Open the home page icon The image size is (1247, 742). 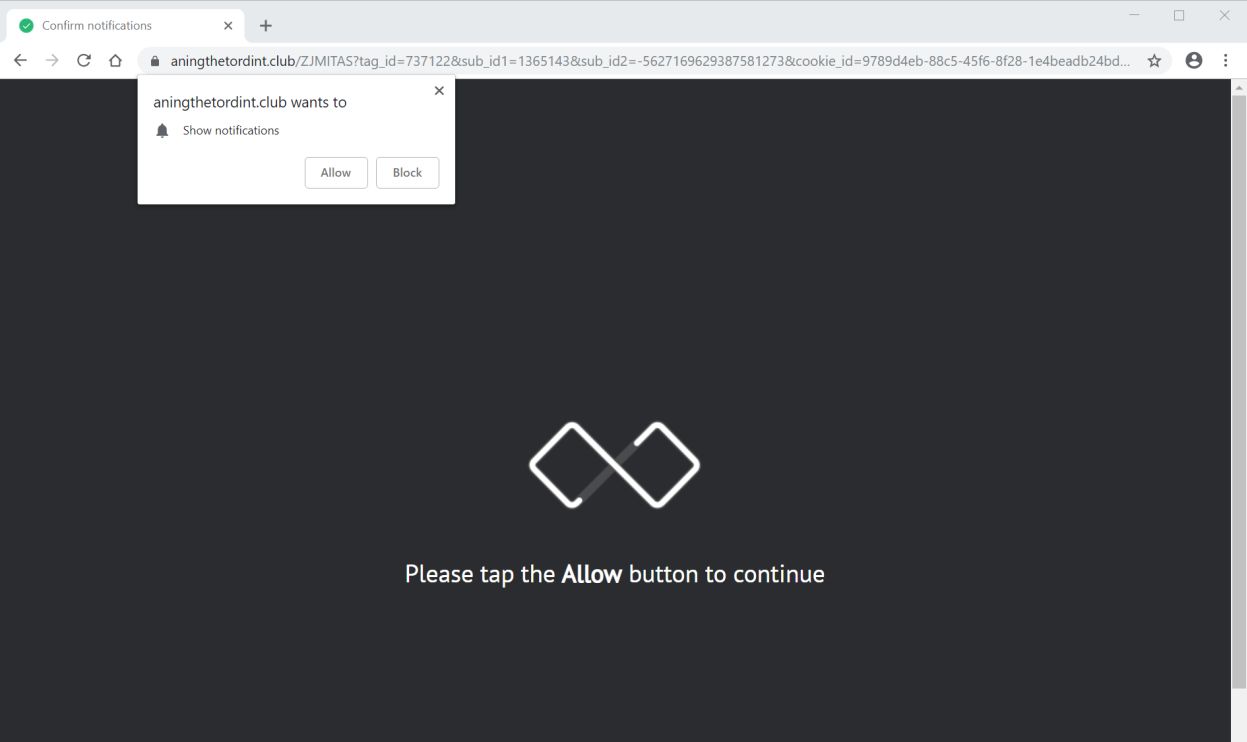click(116, 61)
